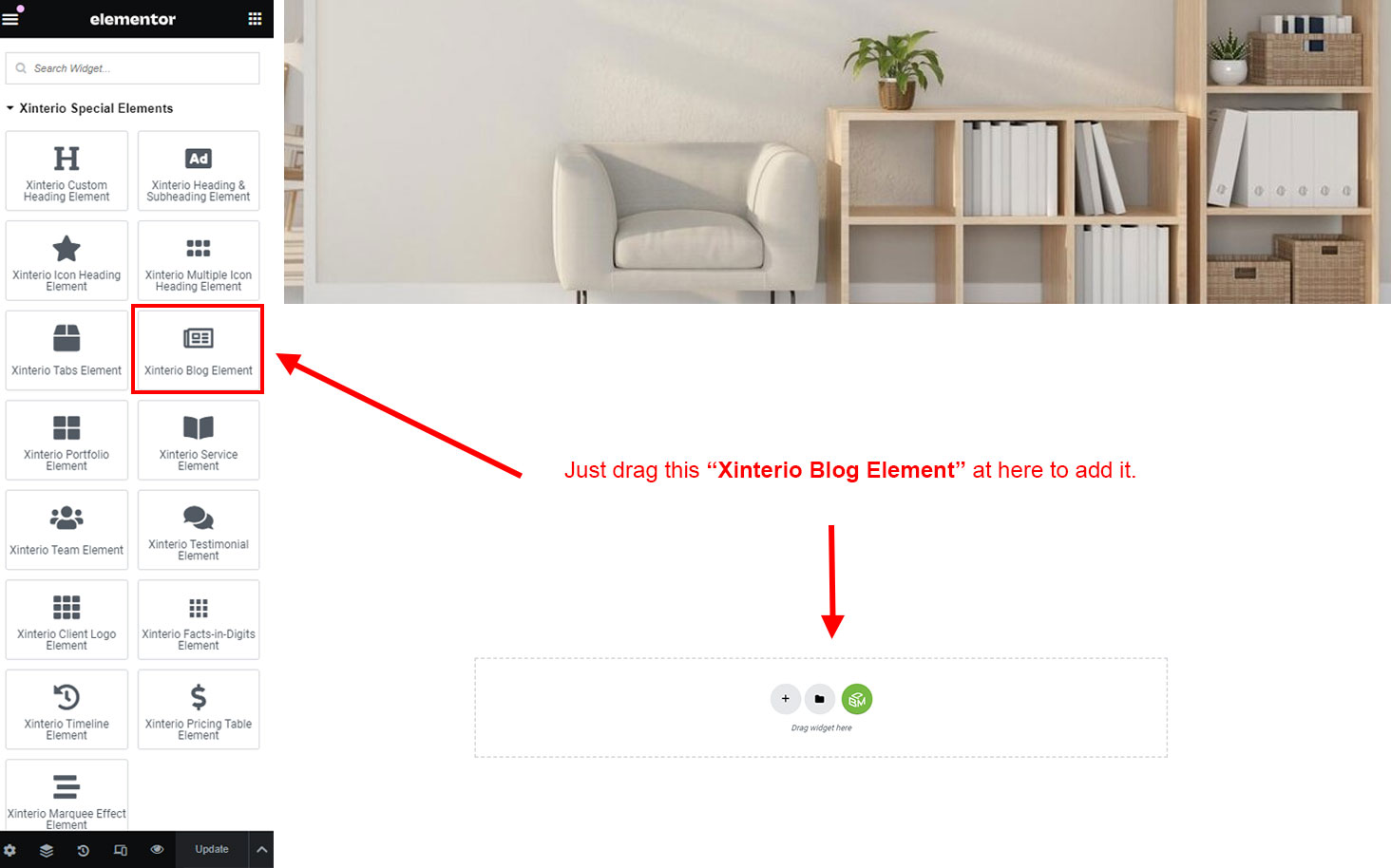Collapse Xinterio Special Elements category
Image resolution: width=1391 pixels, height=868 pixels.
point(90,108)
